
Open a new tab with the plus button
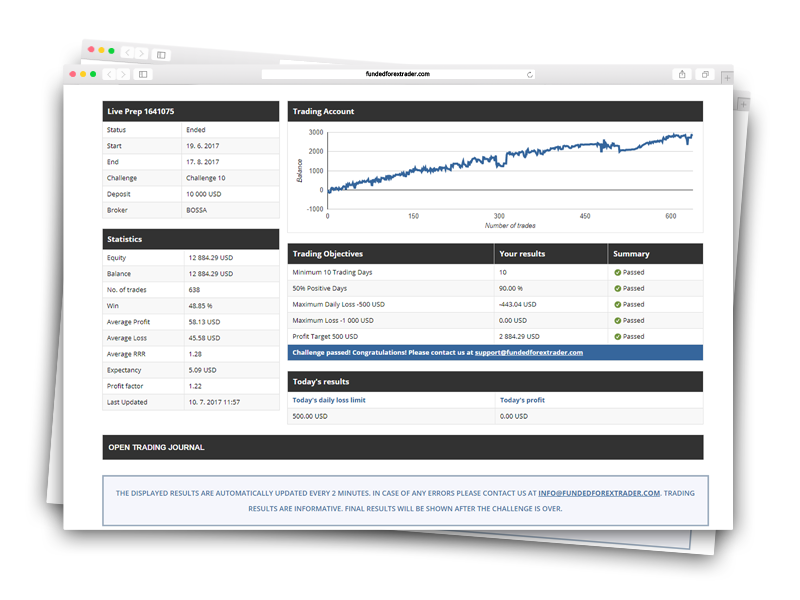tap(727, 78)
